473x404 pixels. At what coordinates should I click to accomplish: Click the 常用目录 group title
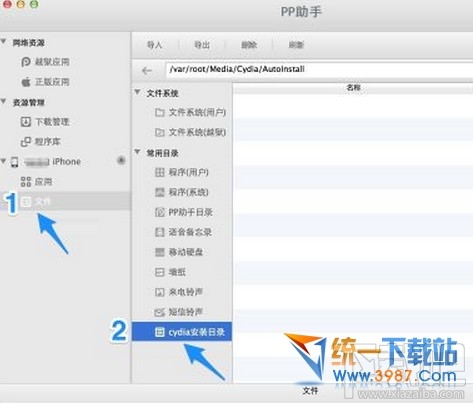163,153
